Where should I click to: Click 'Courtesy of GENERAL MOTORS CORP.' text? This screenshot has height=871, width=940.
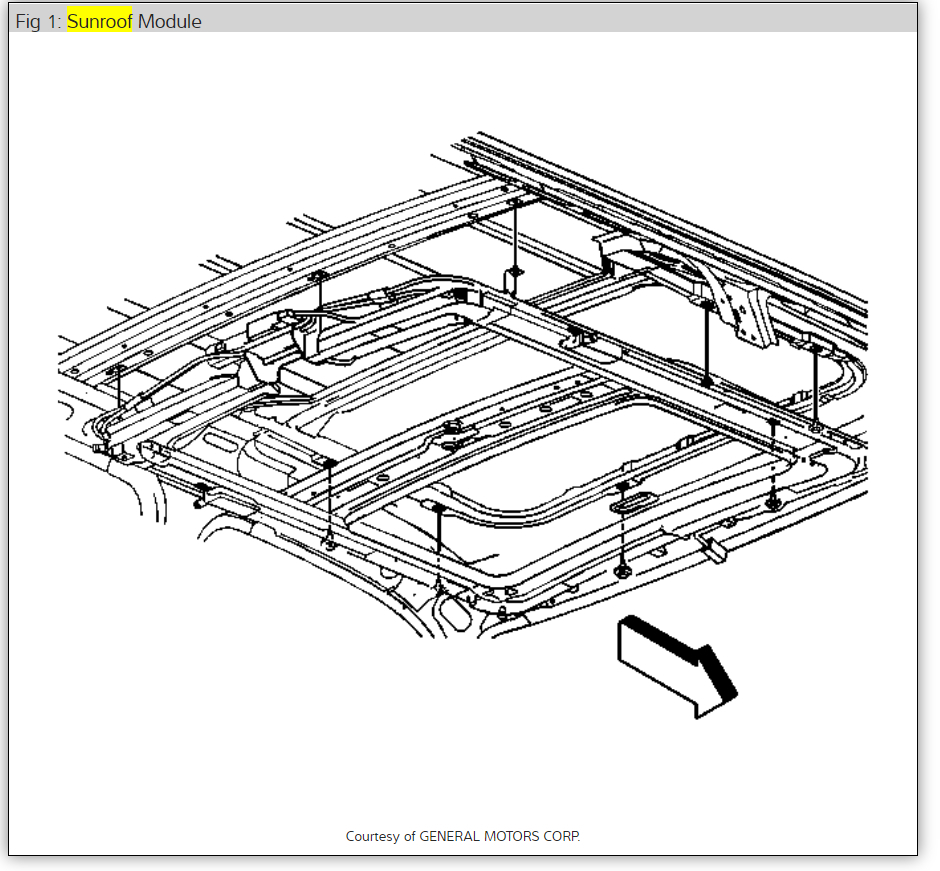463,836
